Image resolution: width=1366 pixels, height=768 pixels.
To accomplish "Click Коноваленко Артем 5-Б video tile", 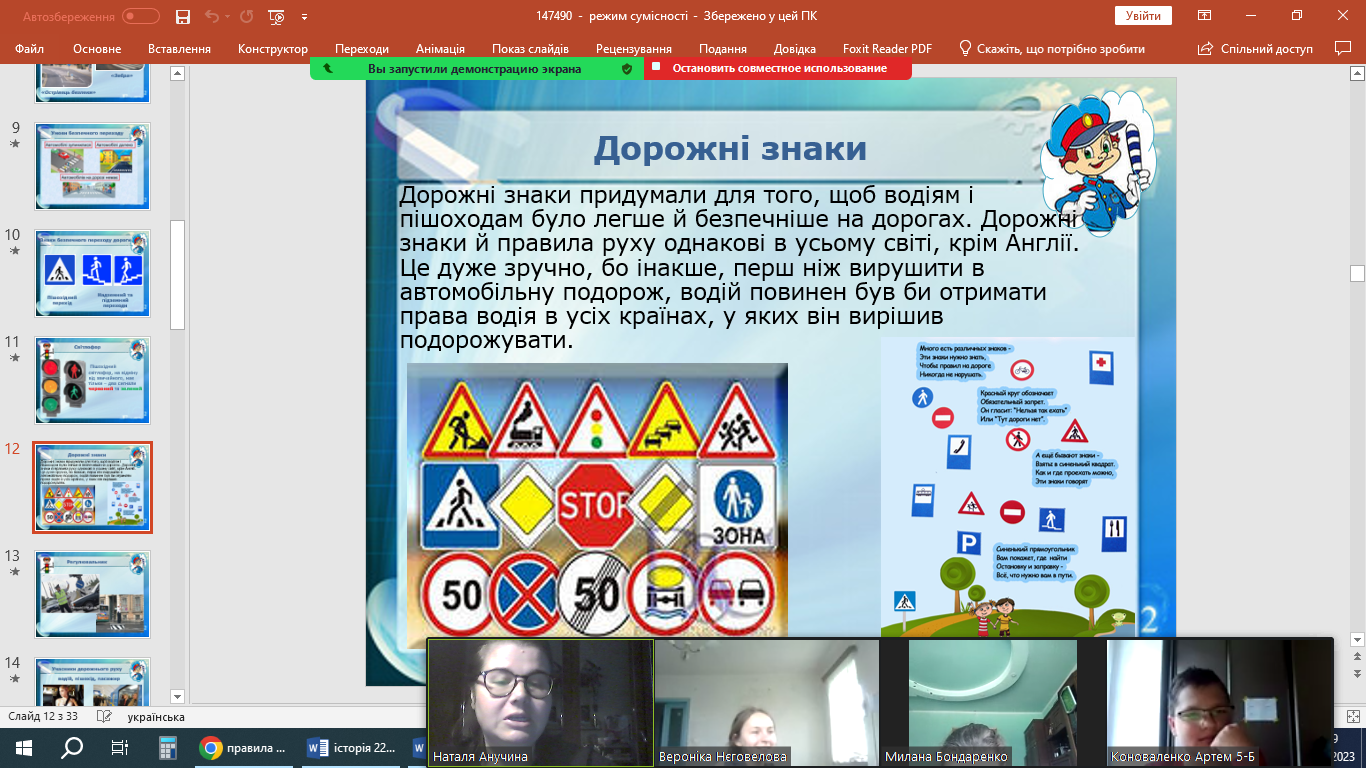I will pyautogui.click(x=1220, y=703).
